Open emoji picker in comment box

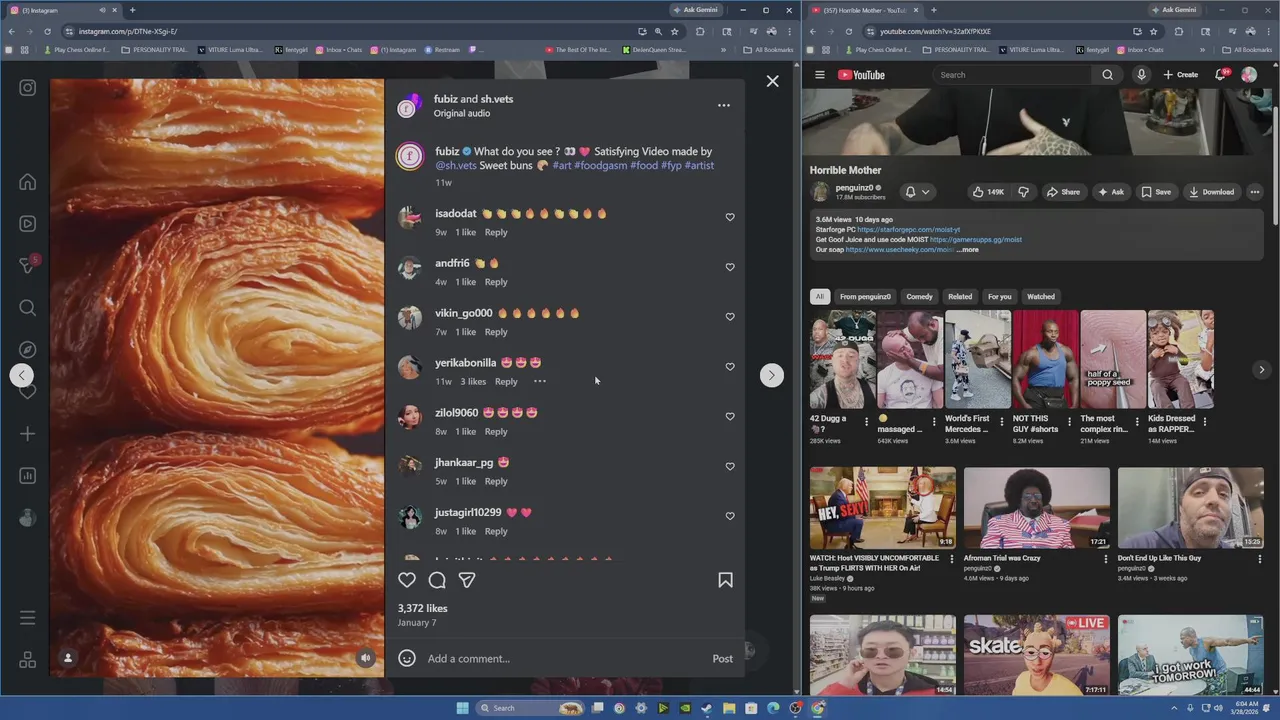[407, 658]
